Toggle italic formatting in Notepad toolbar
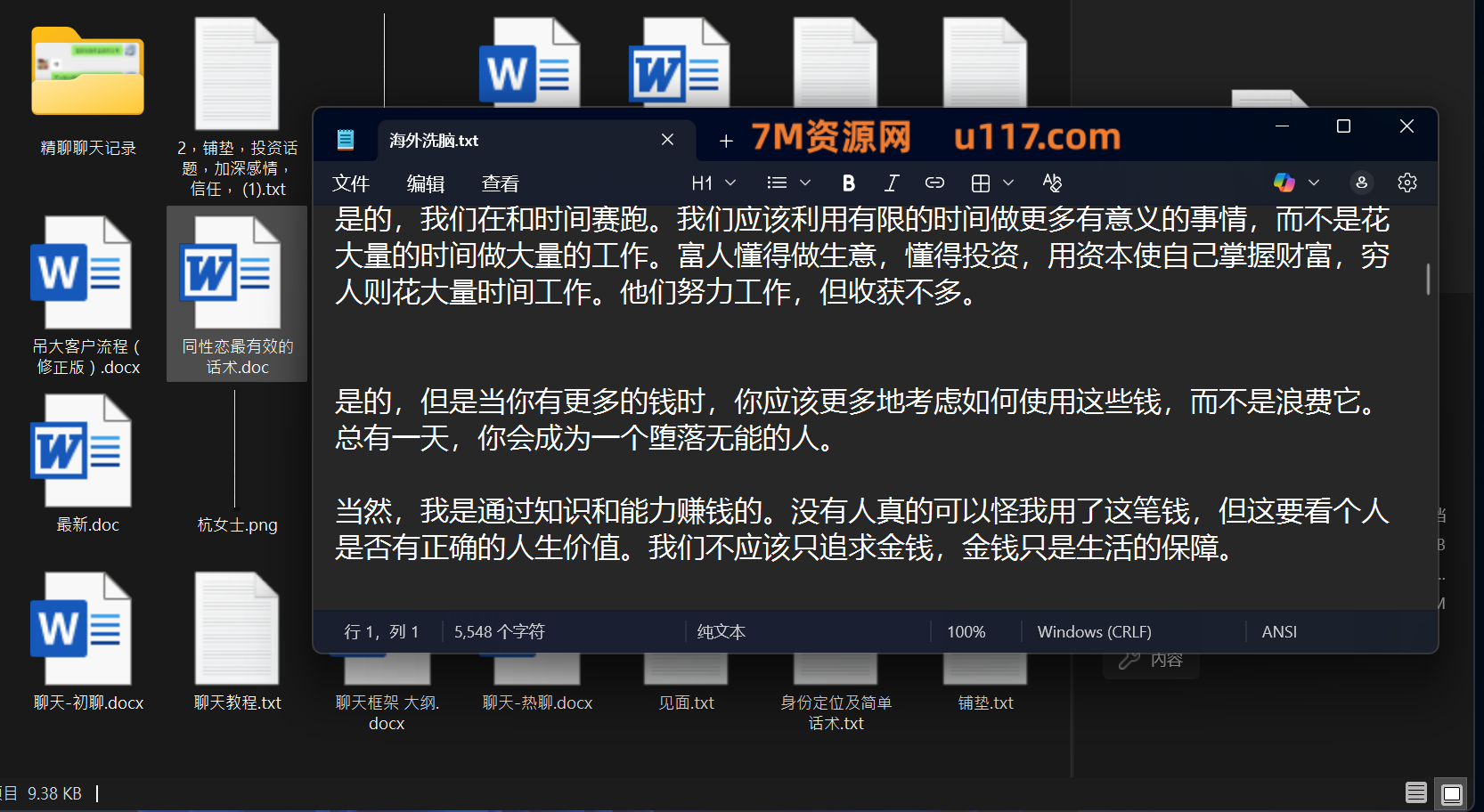 click(x=891, y=183)
